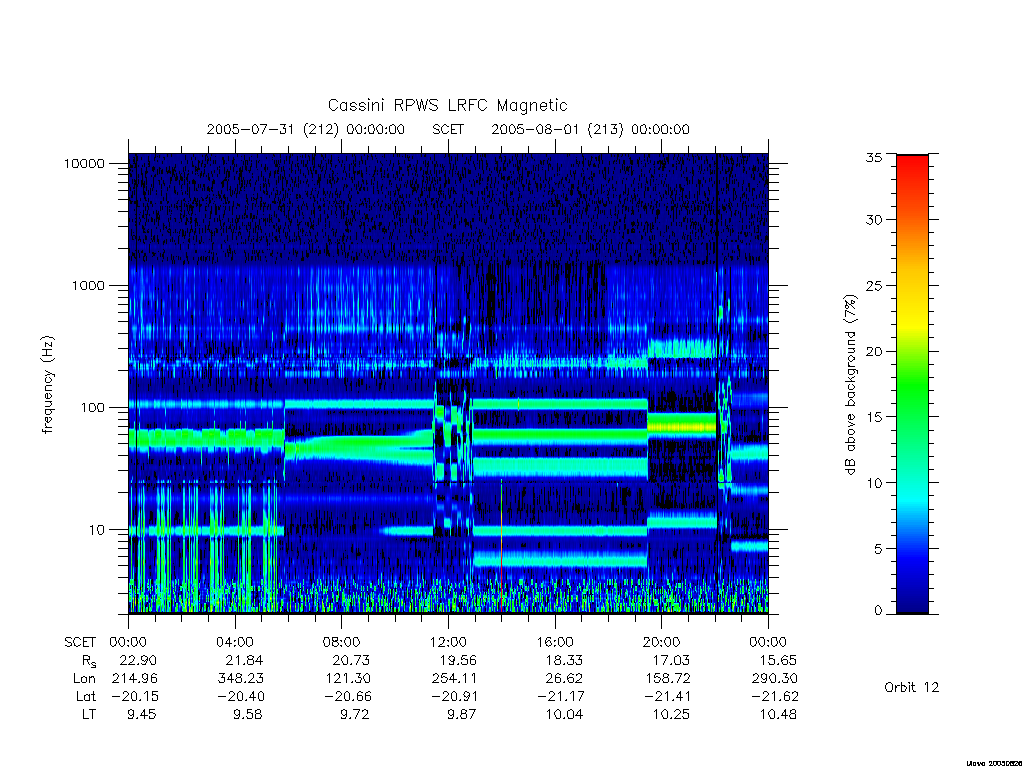Click the 04:00 time tick label

tap(234, 643)
